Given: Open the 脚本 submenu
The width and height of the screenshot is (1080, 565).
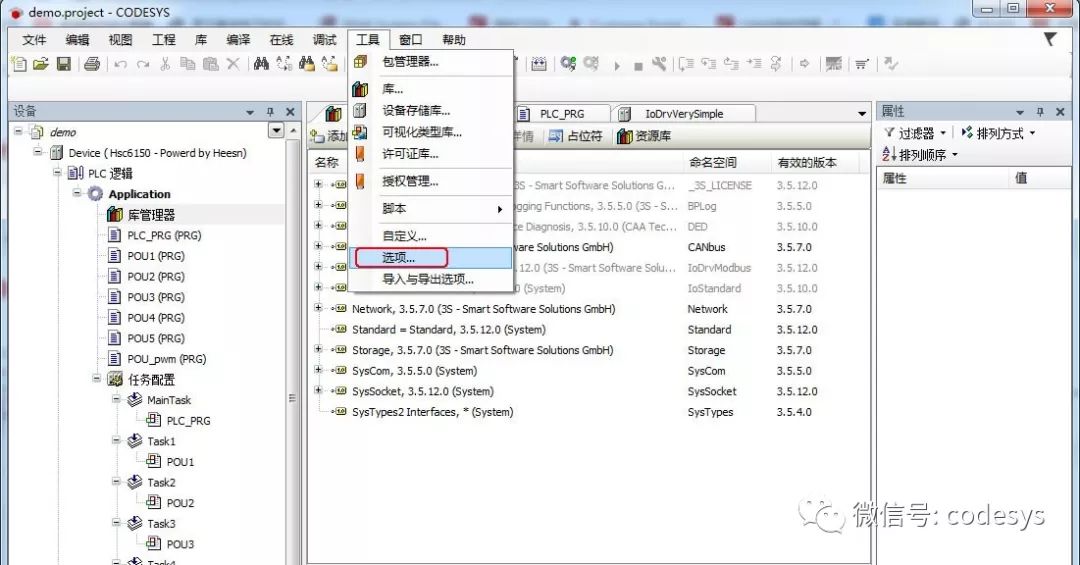Looking at the screenshot, I should pyautogui.click(x=430, y=208).
